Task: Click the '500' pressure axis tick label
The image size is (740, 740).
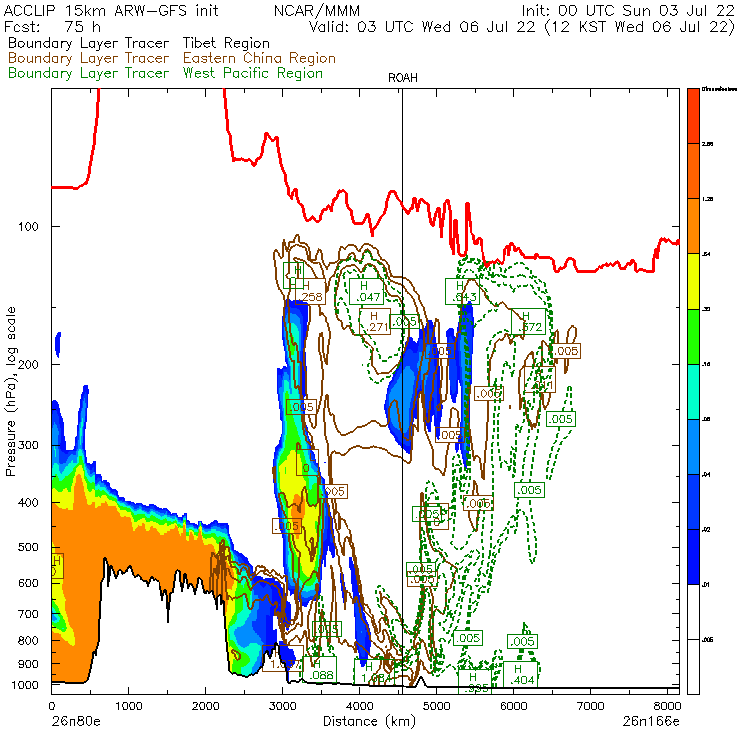Action: coord(28,547)
